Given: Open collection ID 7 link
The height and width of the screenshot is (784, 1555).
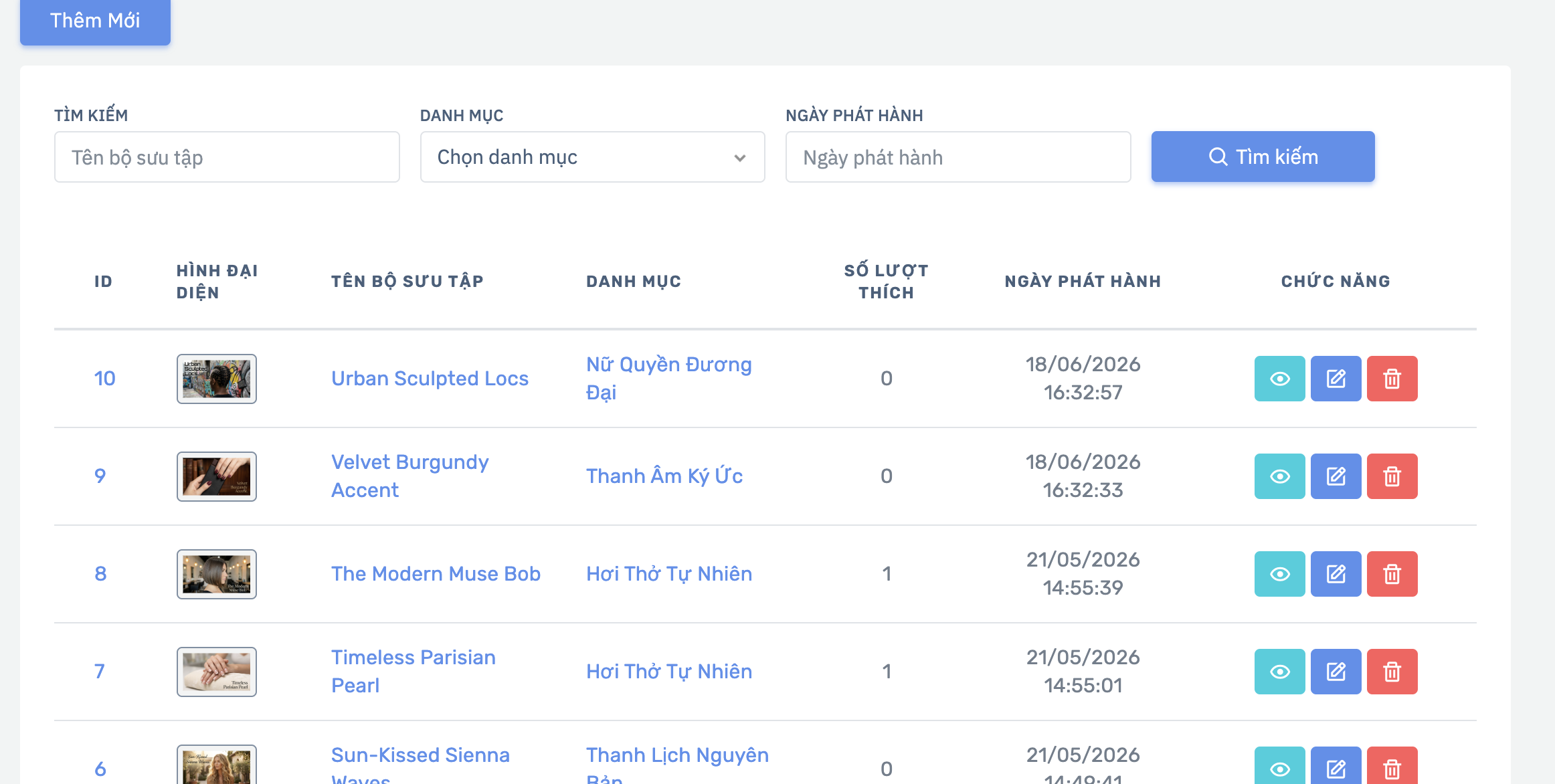Looking at the screenshot, I should [100, 671].
